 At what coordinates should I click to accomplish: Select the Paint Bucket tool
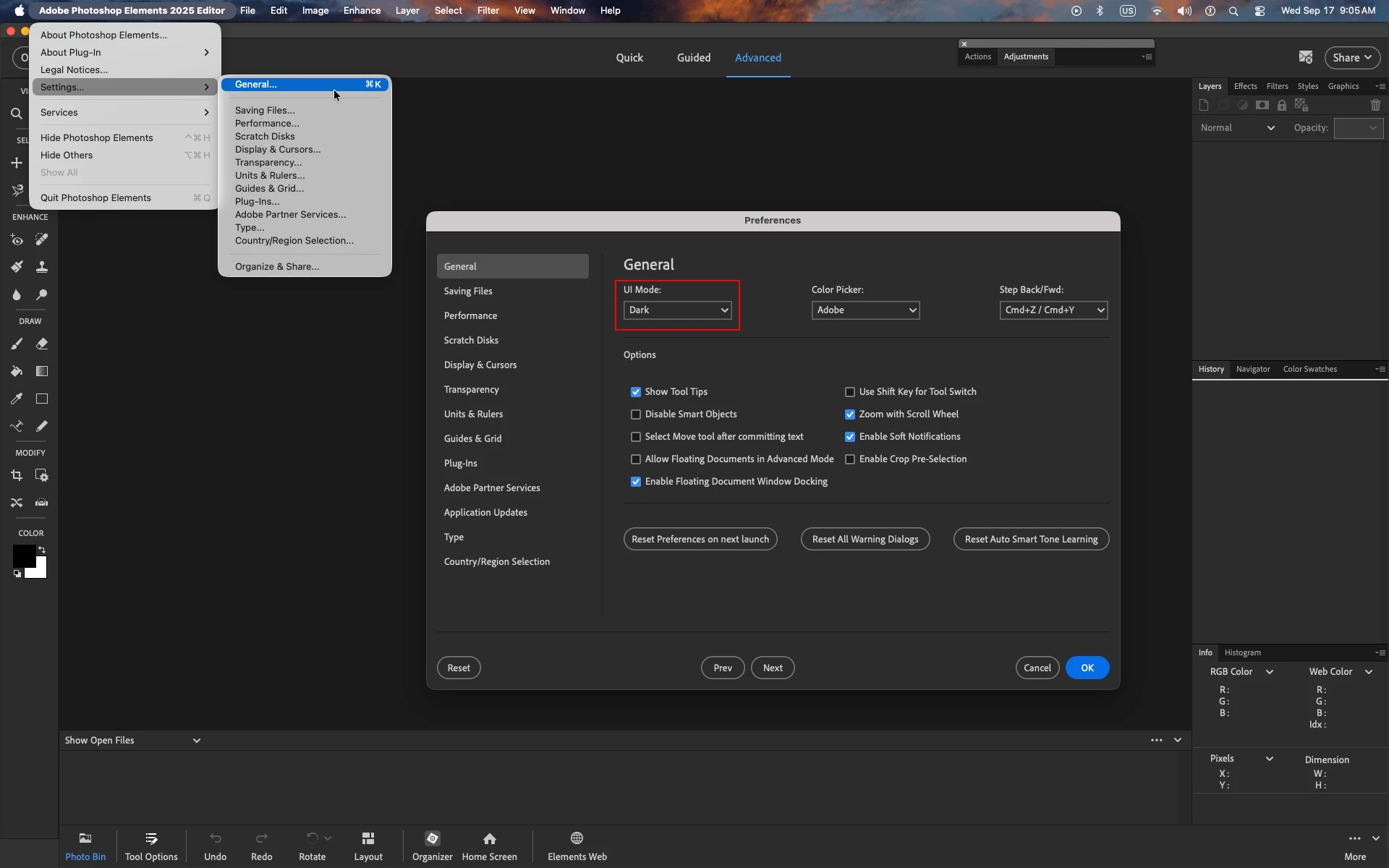[x=17, y=371]
